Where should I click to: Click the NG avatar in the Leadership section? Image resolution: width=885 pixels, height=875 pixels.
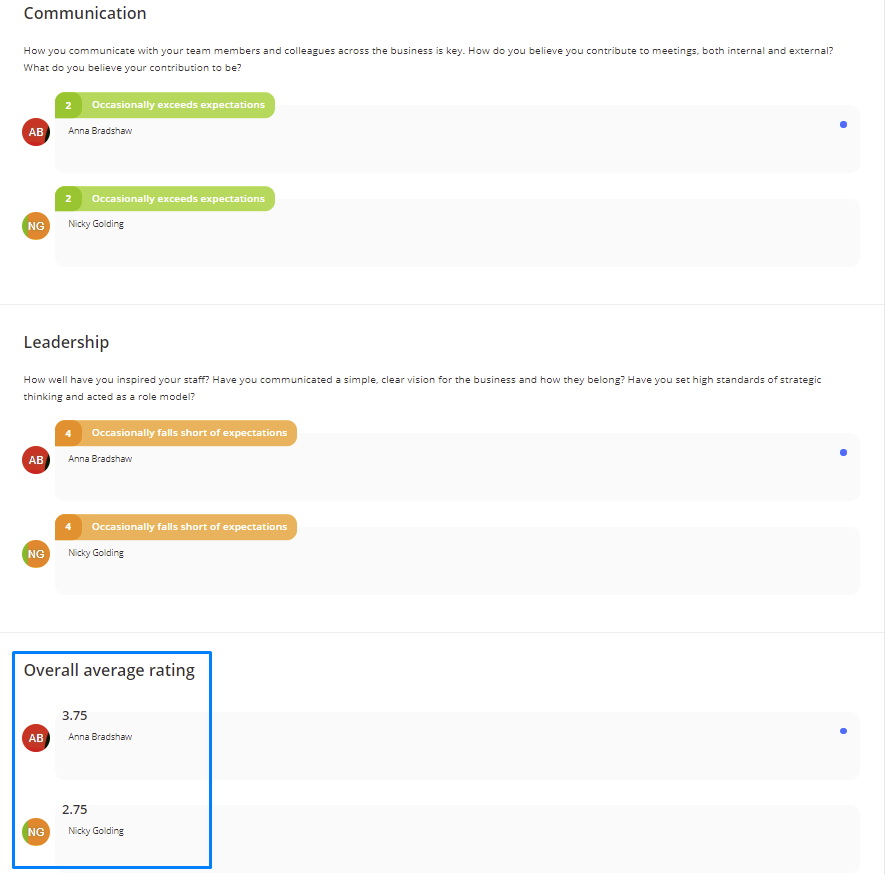coord(36,554)
